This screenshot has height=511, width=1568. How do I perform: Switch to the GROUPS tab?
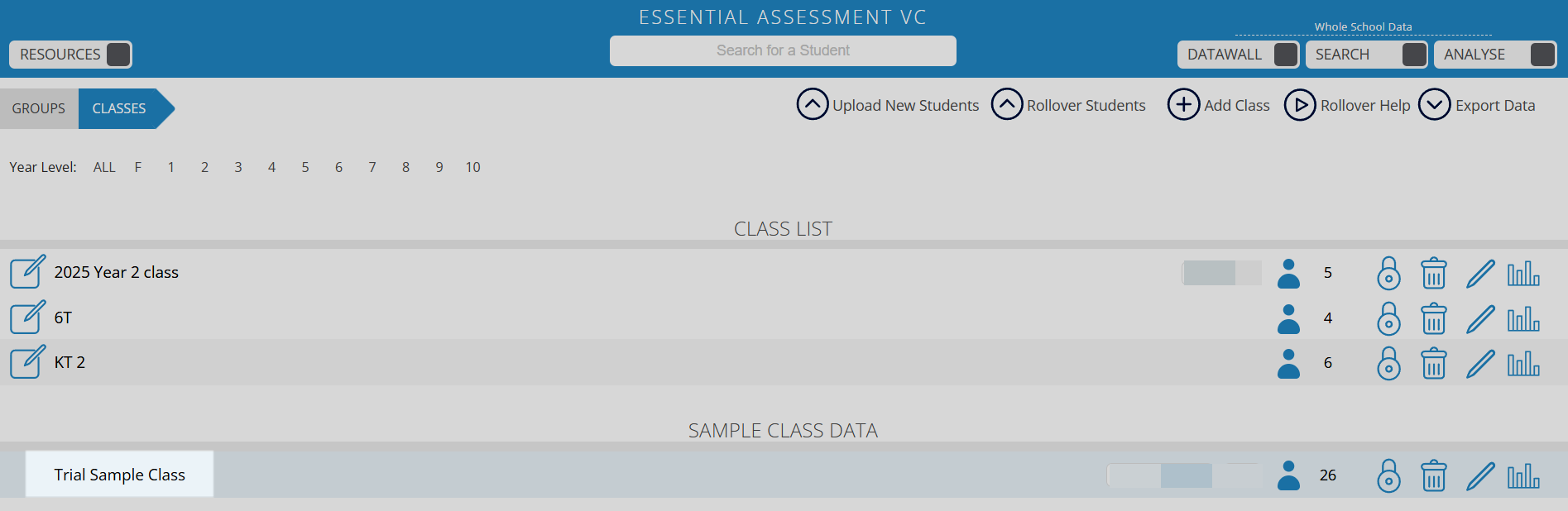tap(39, 108)
